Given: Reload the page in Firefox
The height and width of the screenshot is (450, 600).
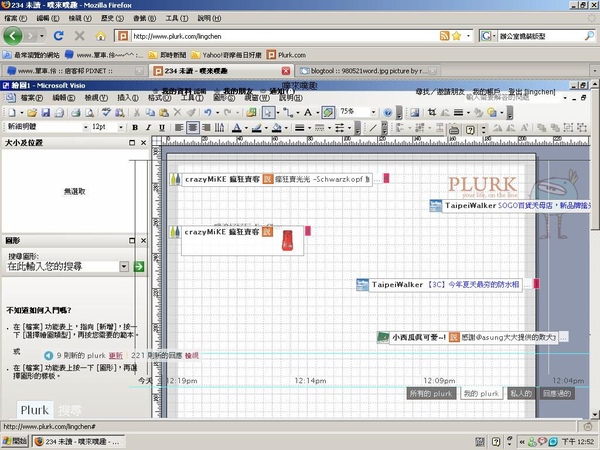Looking at the screenshot, I should click(x=59, y=36).
